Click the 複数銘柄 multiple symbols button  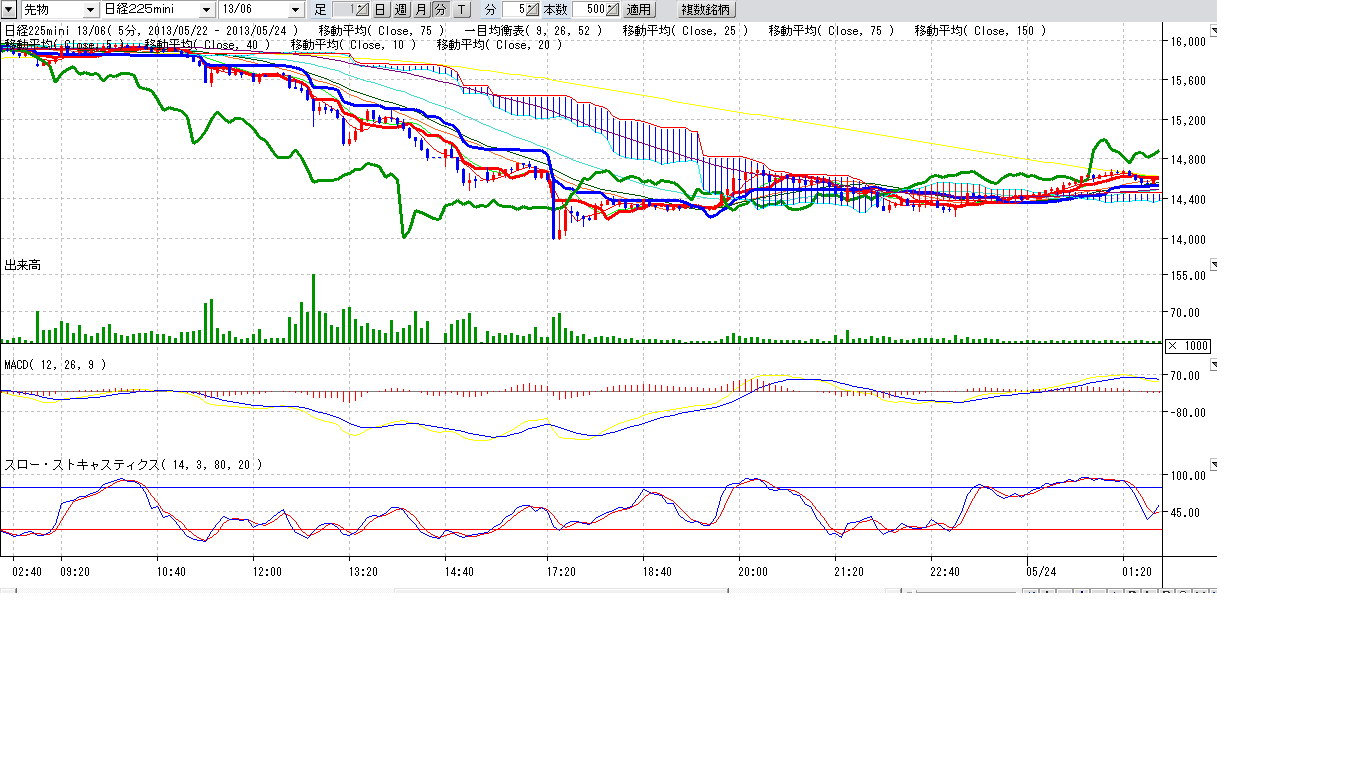pyautogui.click(x=706, y=9)
